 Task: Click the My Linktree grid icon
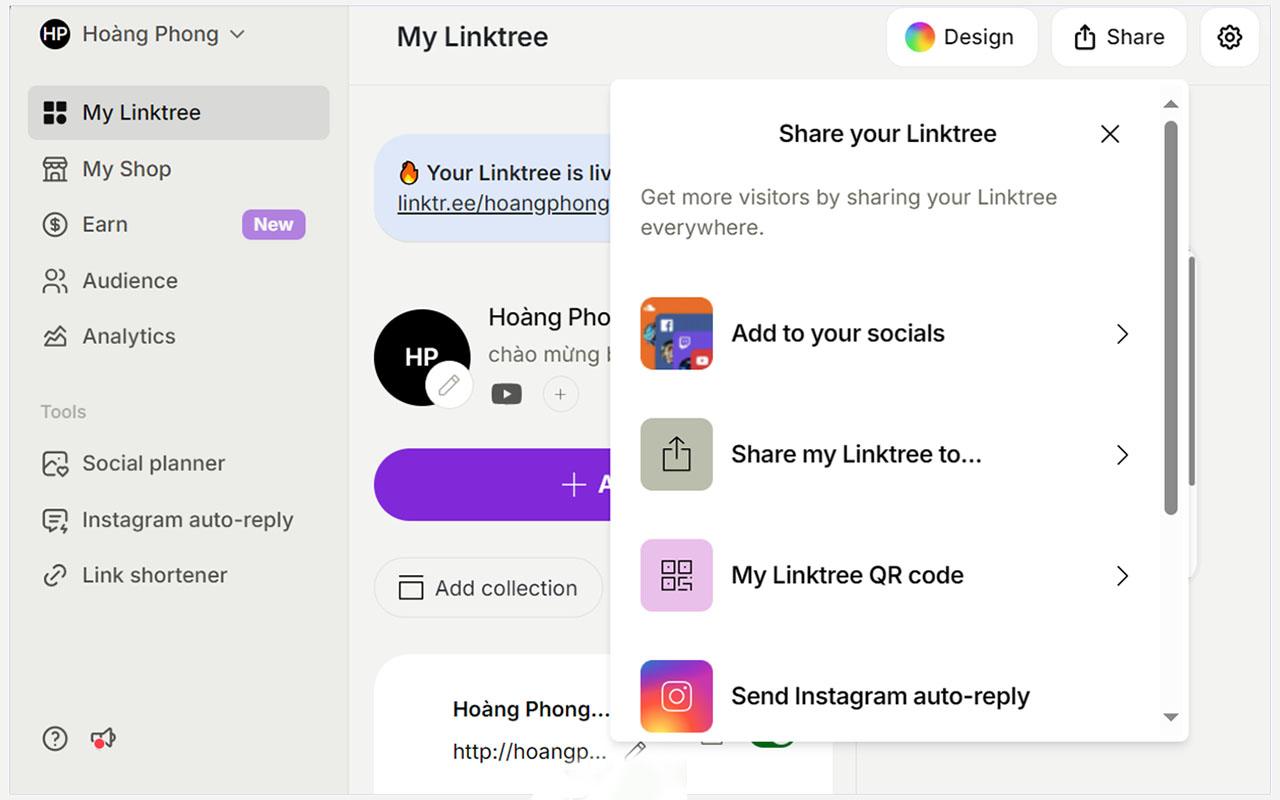click(55, 113)
